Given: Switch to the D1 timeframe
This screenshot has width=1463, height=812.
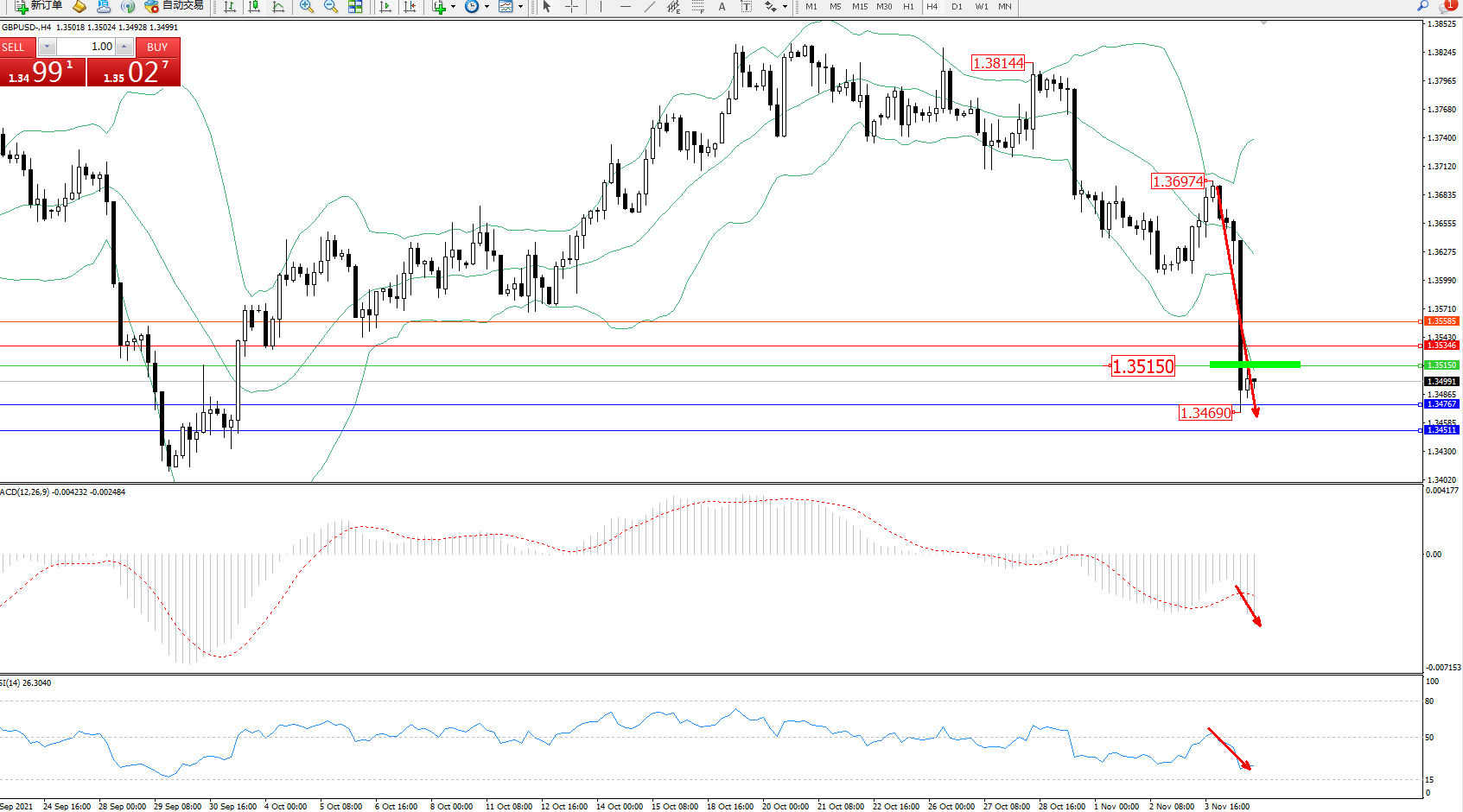Looking at the screenshot, I should click(957, 6).
